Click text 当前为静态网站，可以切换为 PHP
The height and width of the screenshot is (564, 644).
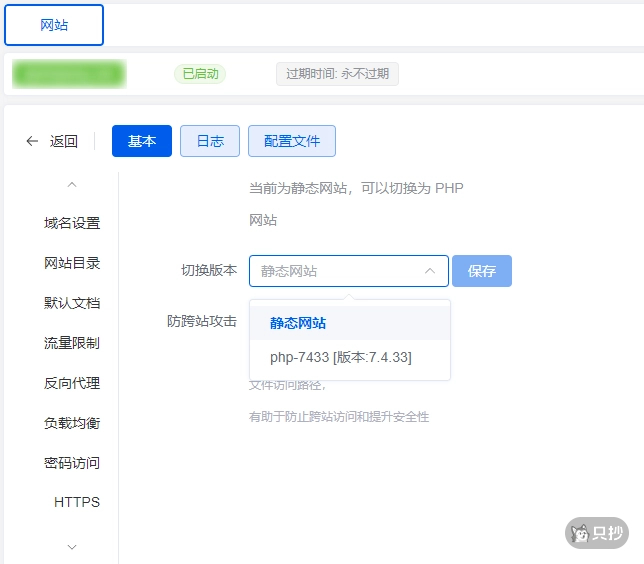pos(356,188)
